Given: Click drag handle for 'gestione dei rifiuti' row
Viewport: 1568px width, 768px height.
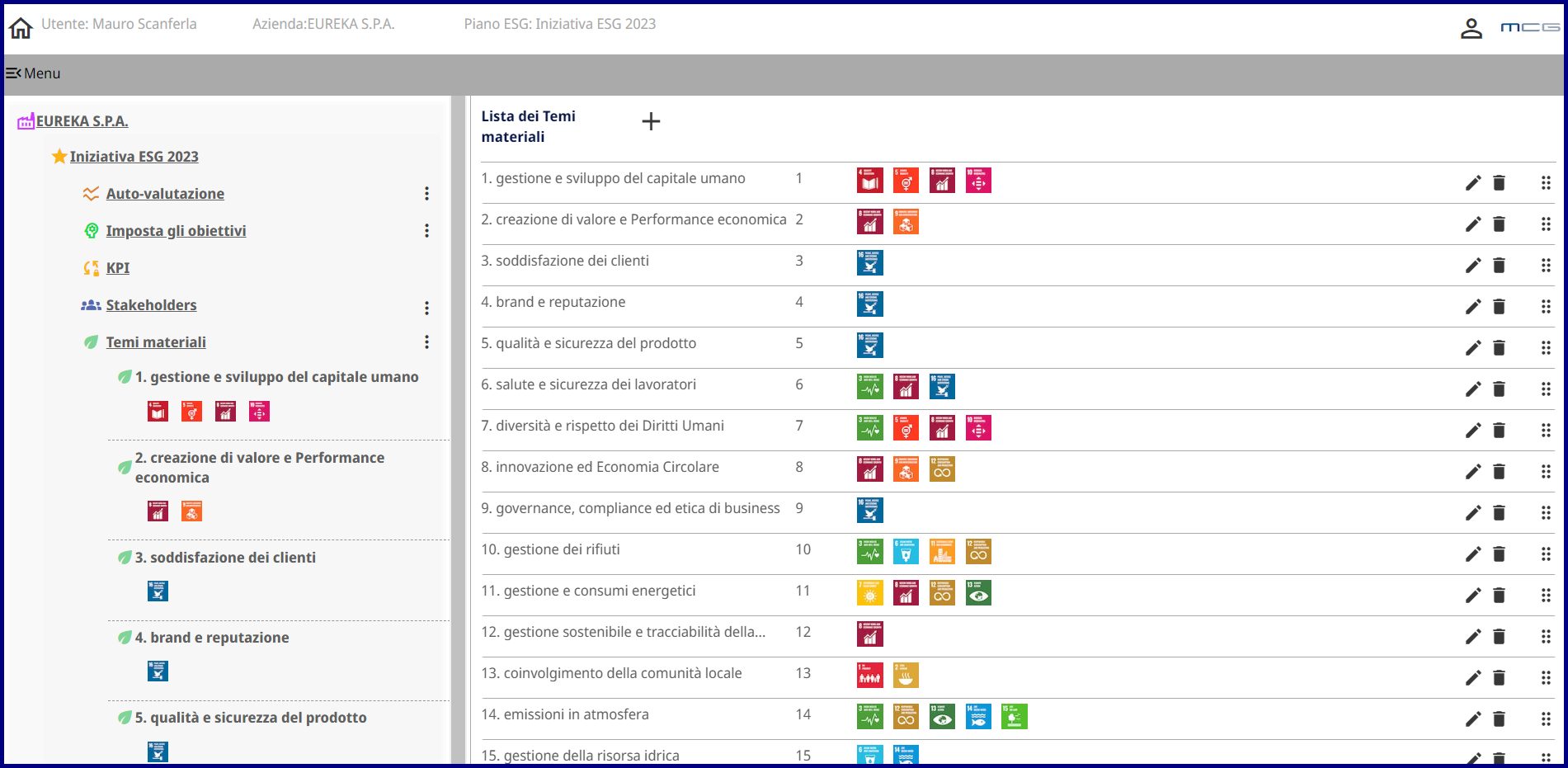Looking at the screenshot, I should (x=1546, y=554).
